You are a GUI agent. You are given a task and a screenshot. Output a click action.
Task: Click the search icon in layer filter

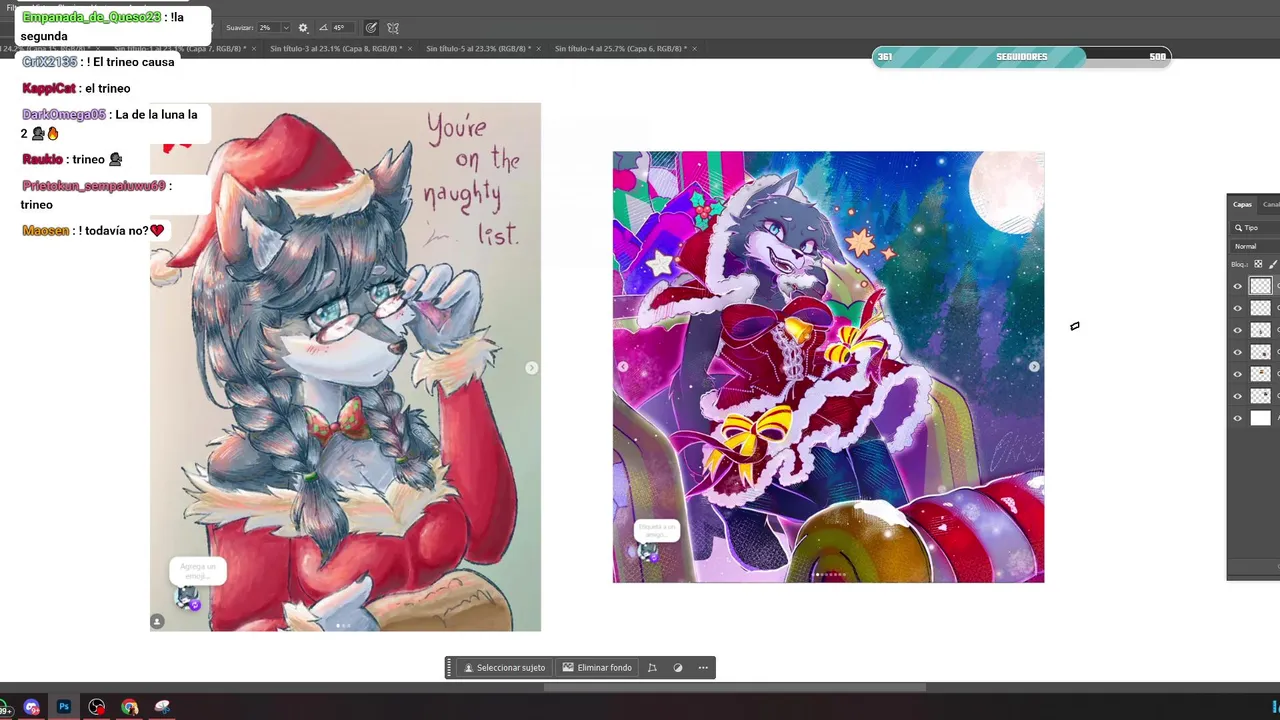coord(1238,228)
